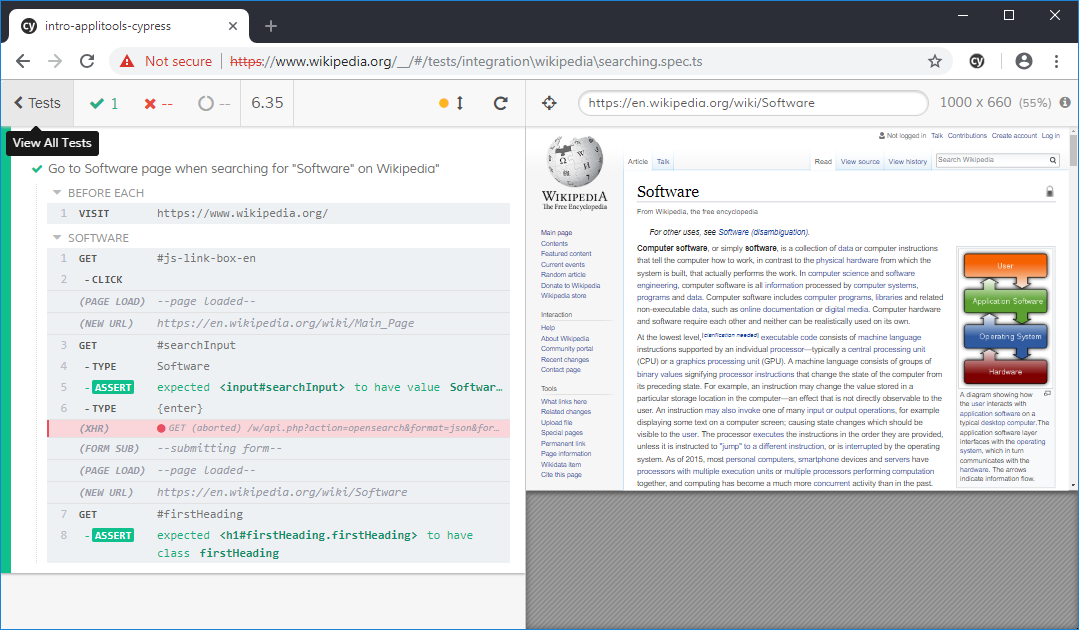Viewport: 1079px width, 630px height.
Task: Open the View history tab
Action: (x=908, y=162)
